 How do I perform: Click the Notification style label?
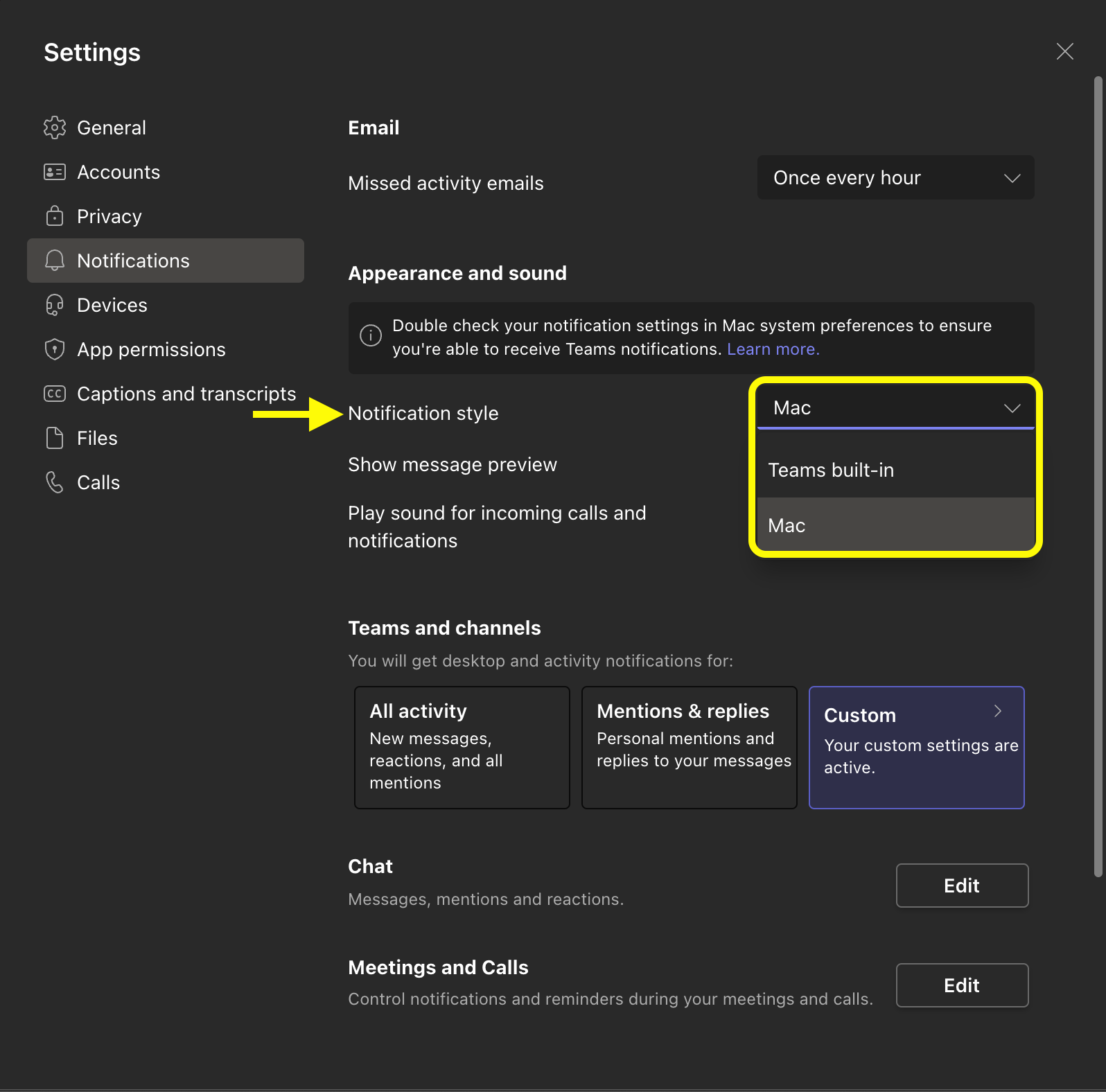coord(423,413)
